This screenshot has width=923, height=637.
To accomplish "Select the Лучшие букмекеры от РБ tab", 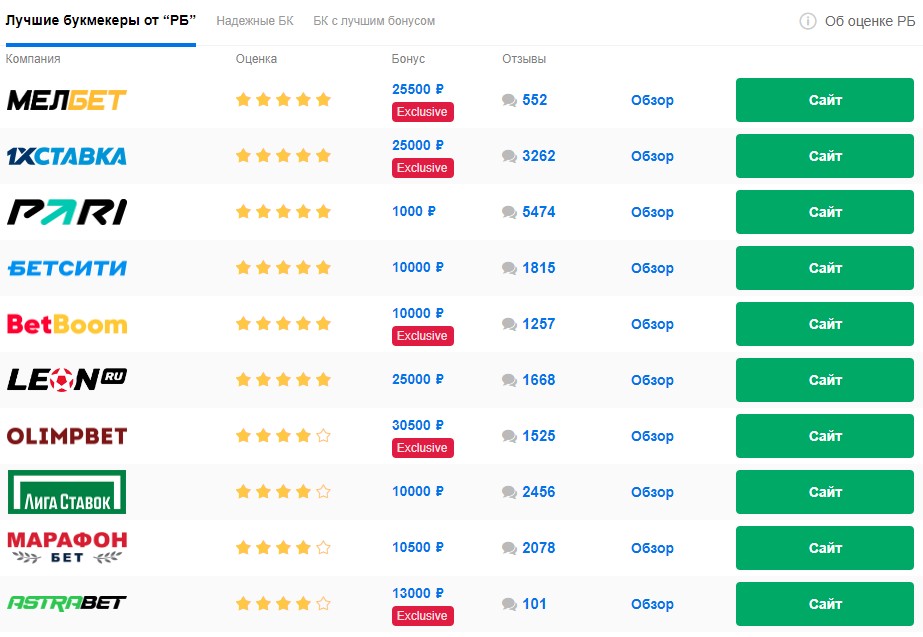I will tap(101, 21).
